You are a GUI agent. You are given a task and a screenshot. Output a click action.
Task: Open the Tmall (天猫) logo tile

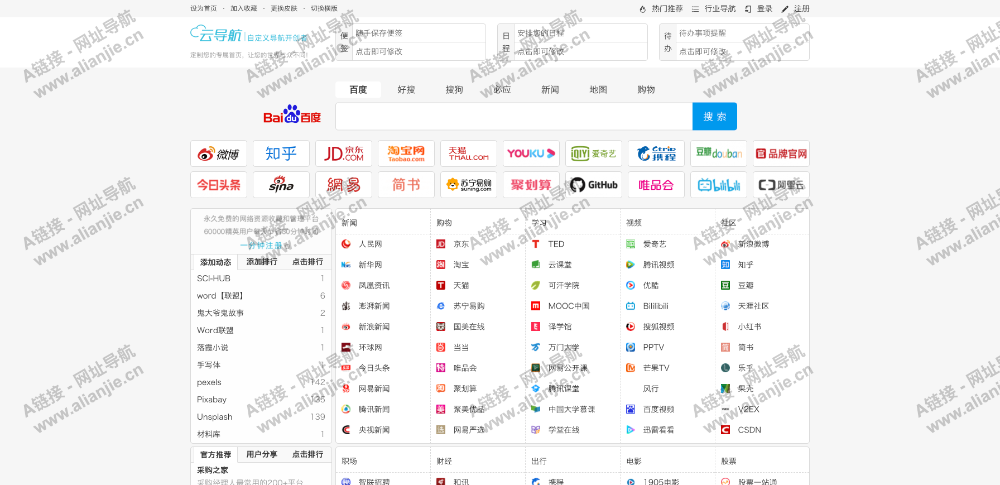pos(468,154)
